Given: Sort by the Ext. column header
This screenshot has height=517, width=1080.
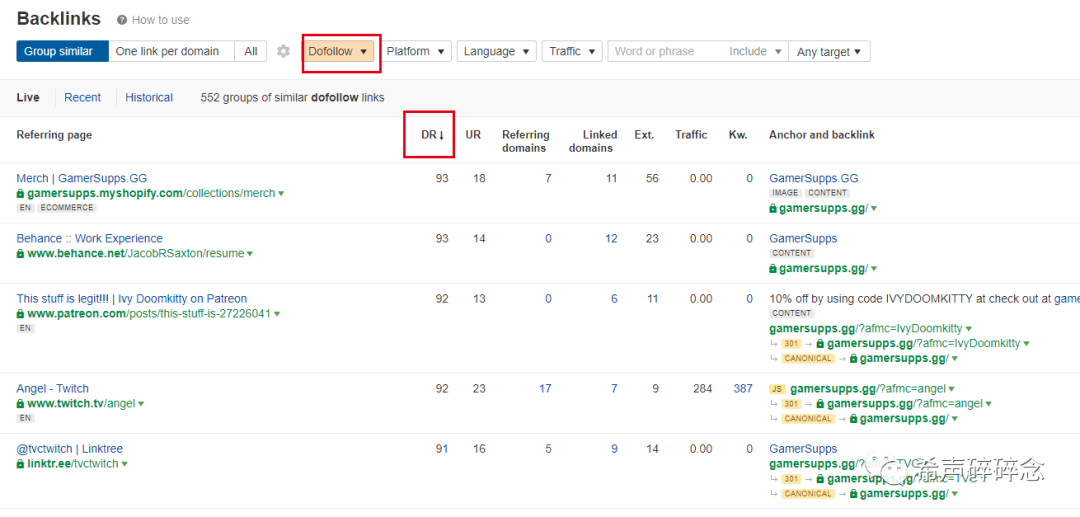Looking at the screenshot, I should point(644,135).
